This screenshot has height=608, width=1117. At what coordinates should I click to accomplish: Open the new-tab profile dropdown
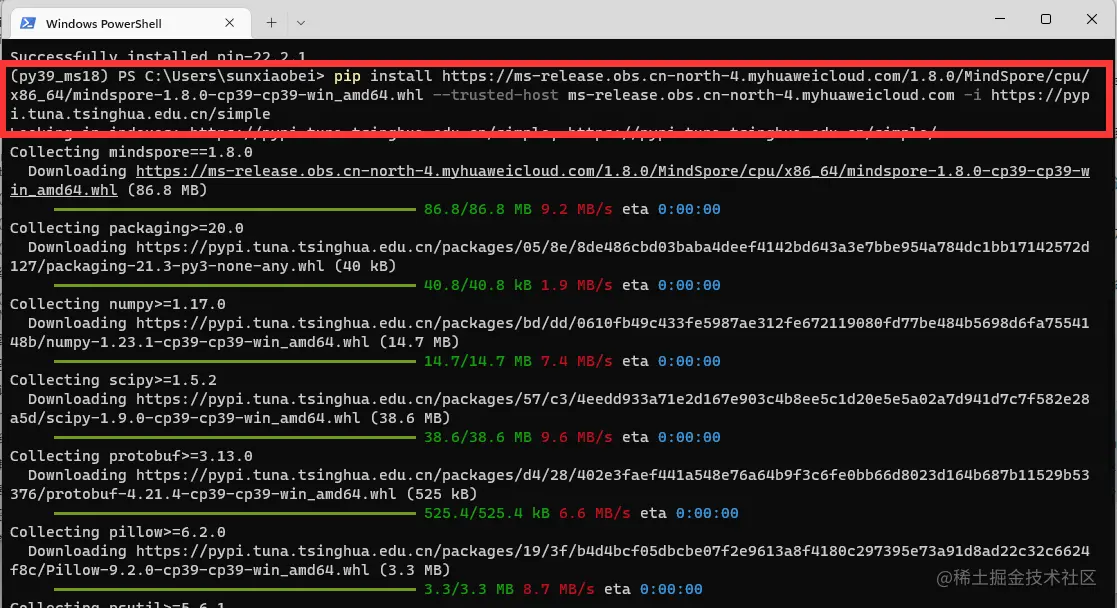[x=301, y=23]
